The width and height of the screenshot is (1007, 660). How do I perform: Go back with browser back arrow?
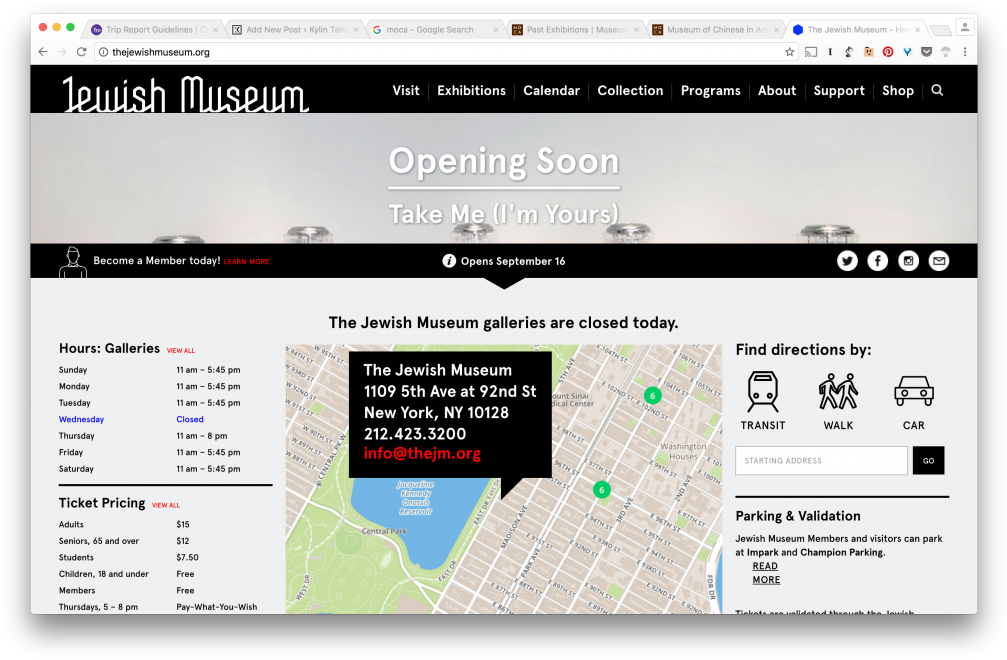pos(43,52)
